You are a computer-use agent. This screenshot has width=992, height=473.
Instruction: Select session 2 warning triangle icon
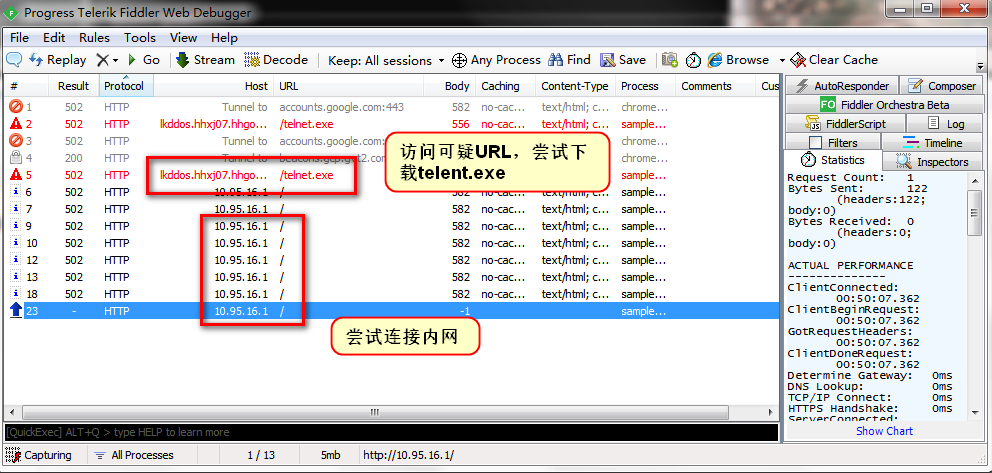16,124
